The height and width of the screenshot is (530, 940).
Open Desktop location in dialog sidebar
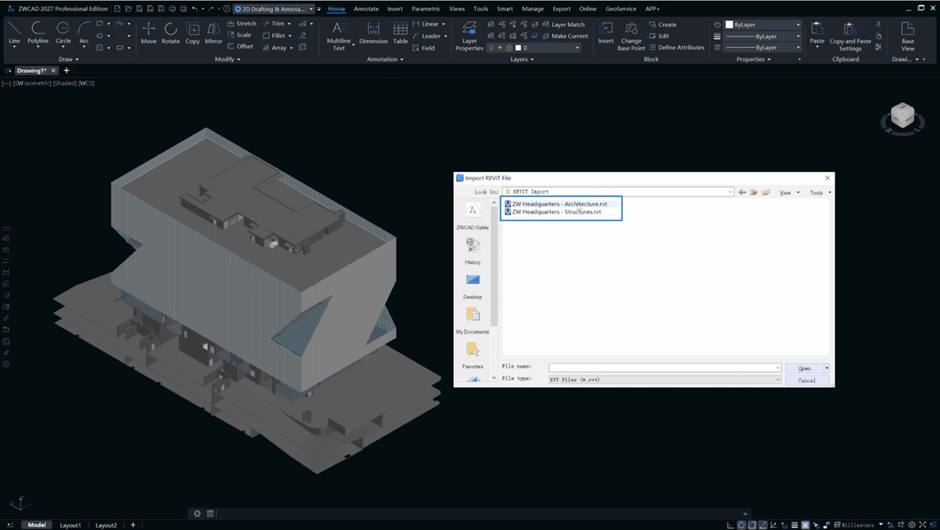(x=472, y=286)
